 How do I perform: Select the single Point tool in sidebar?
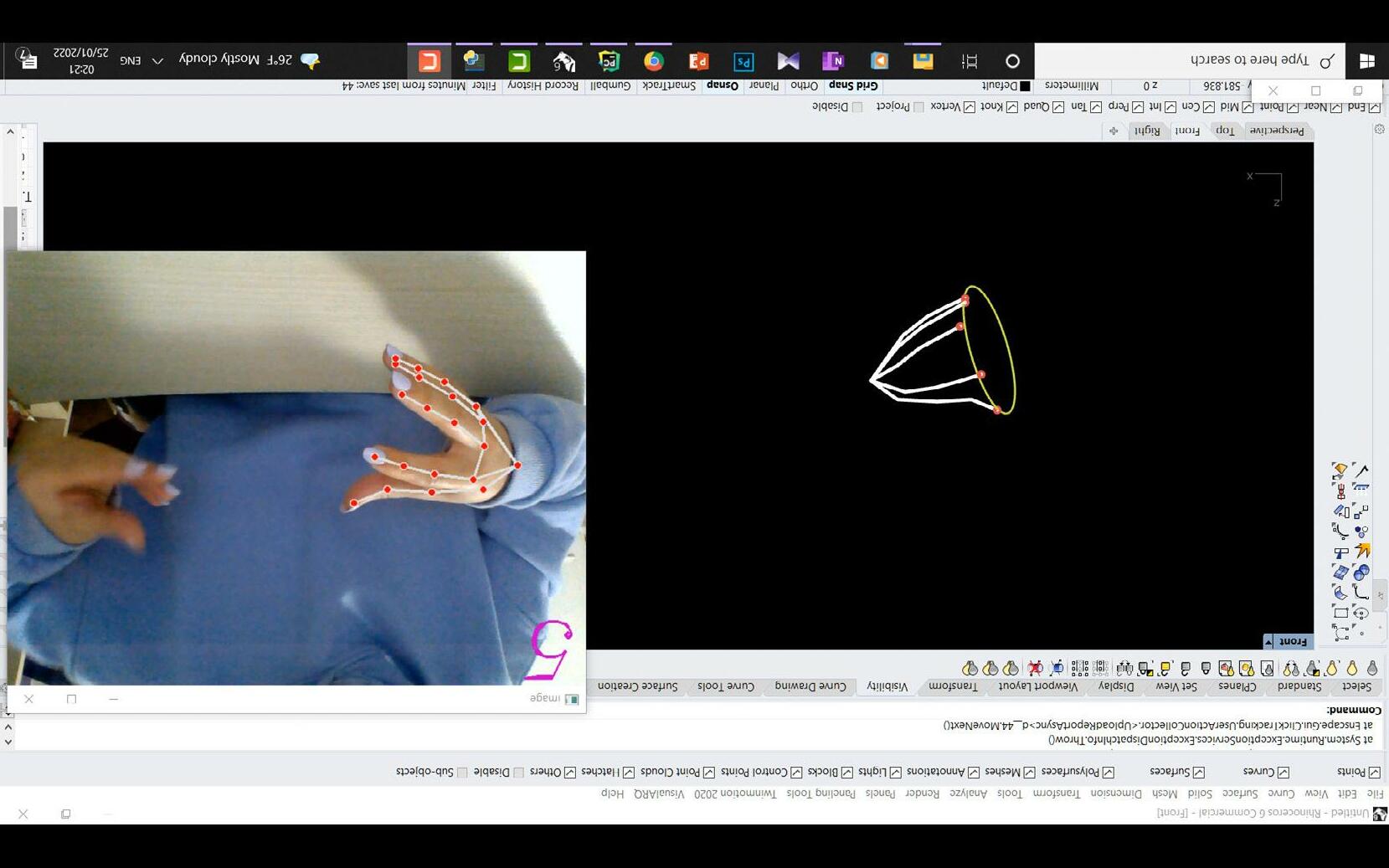point(1361,634)
